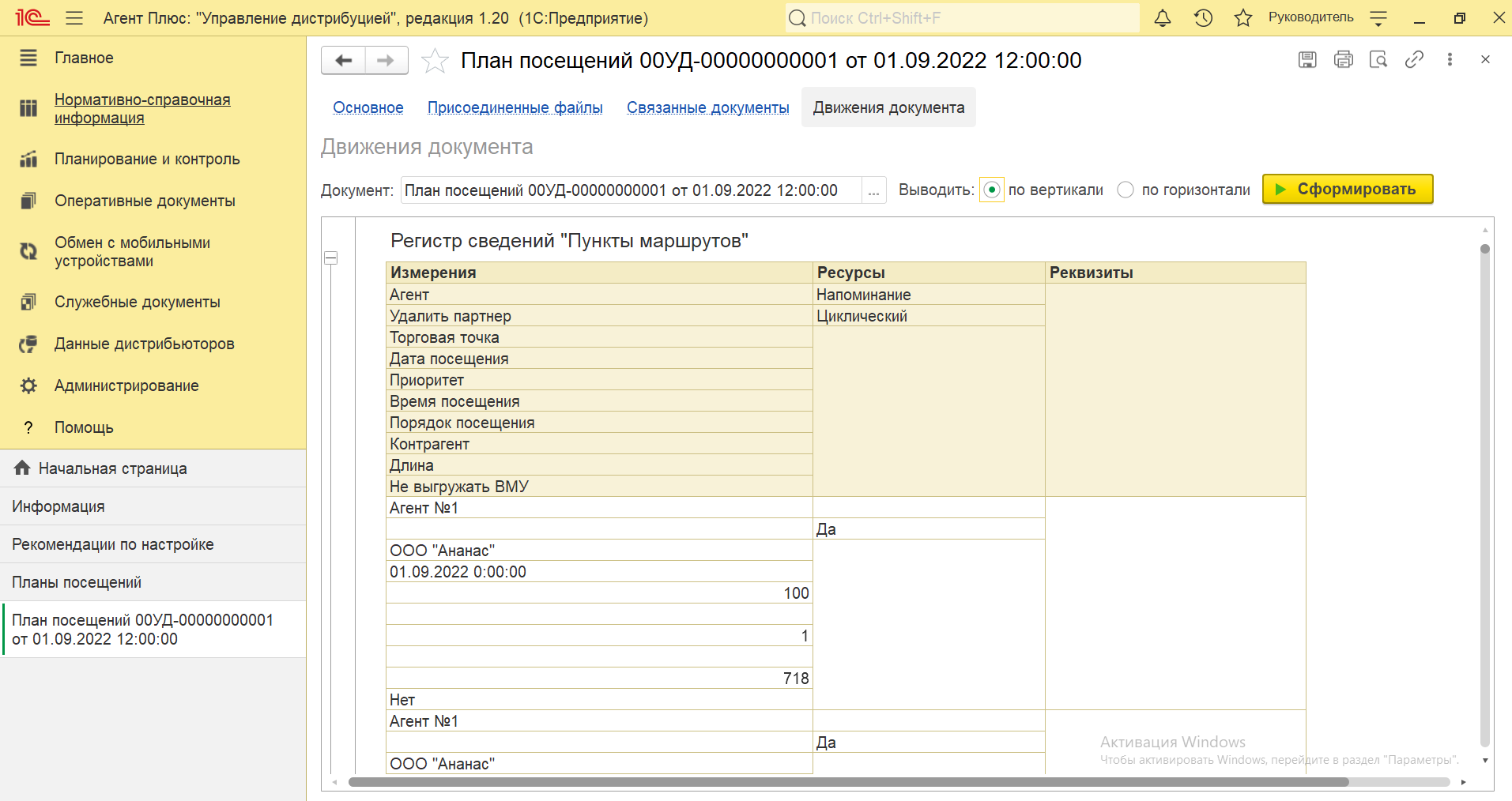The image size is (1512, 801).
Task: Open Оперативные документы section
Action: [x=145, y=201]
